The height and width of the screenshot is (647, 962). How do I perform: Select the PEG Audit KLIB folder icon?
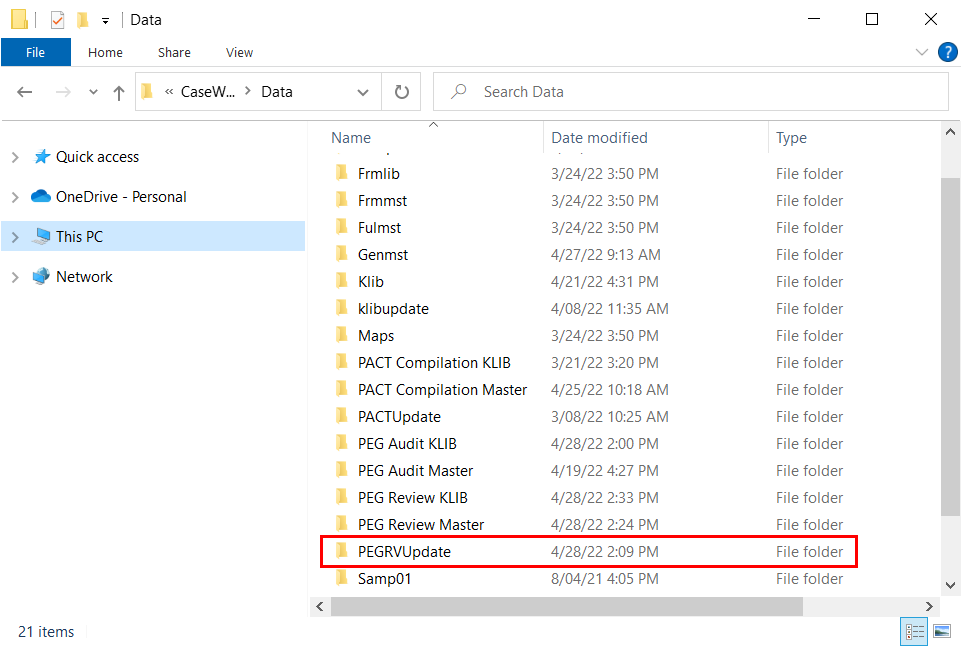click(x=342, y=443)
